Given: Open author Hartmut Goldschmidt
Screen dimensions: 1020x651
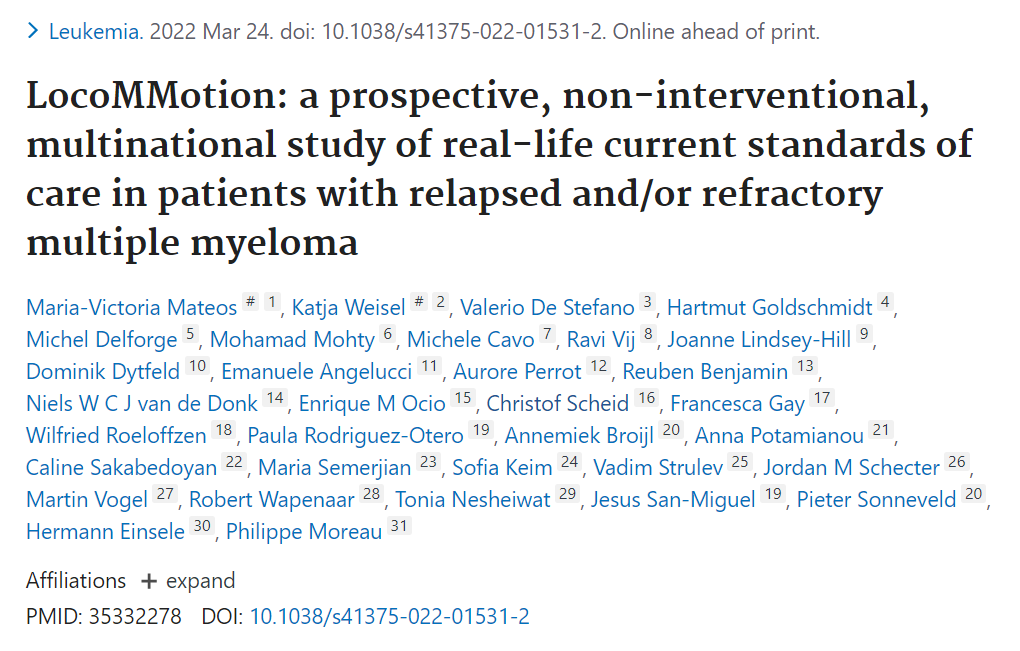Looking at the screenshot, I should [770, 307].
